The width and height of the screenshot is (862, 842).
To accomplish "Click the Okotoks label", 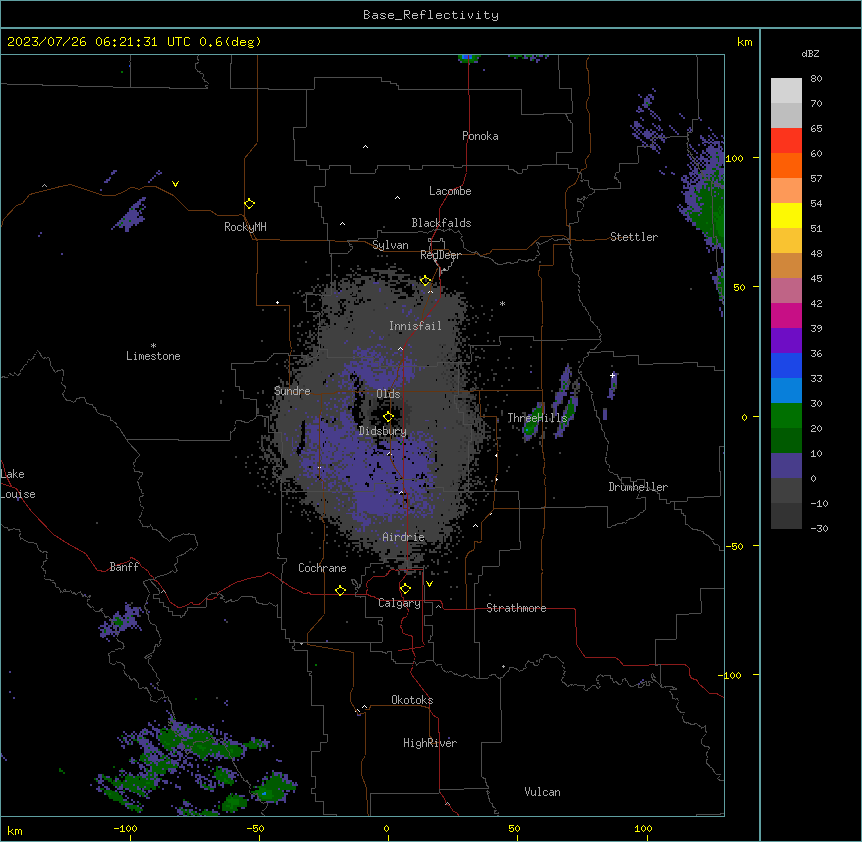I will click(x=412, y=700).
